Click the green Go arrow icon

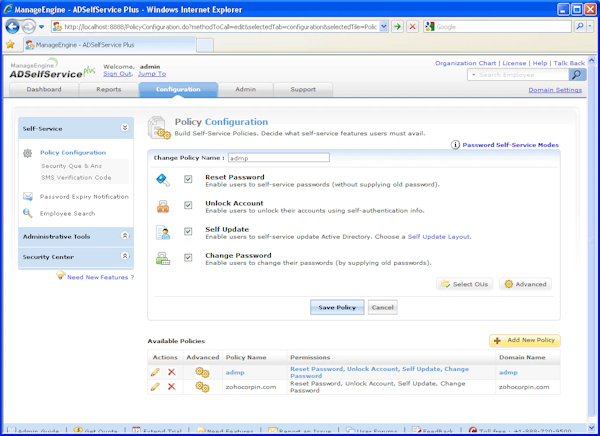click(x=398, y=26)
